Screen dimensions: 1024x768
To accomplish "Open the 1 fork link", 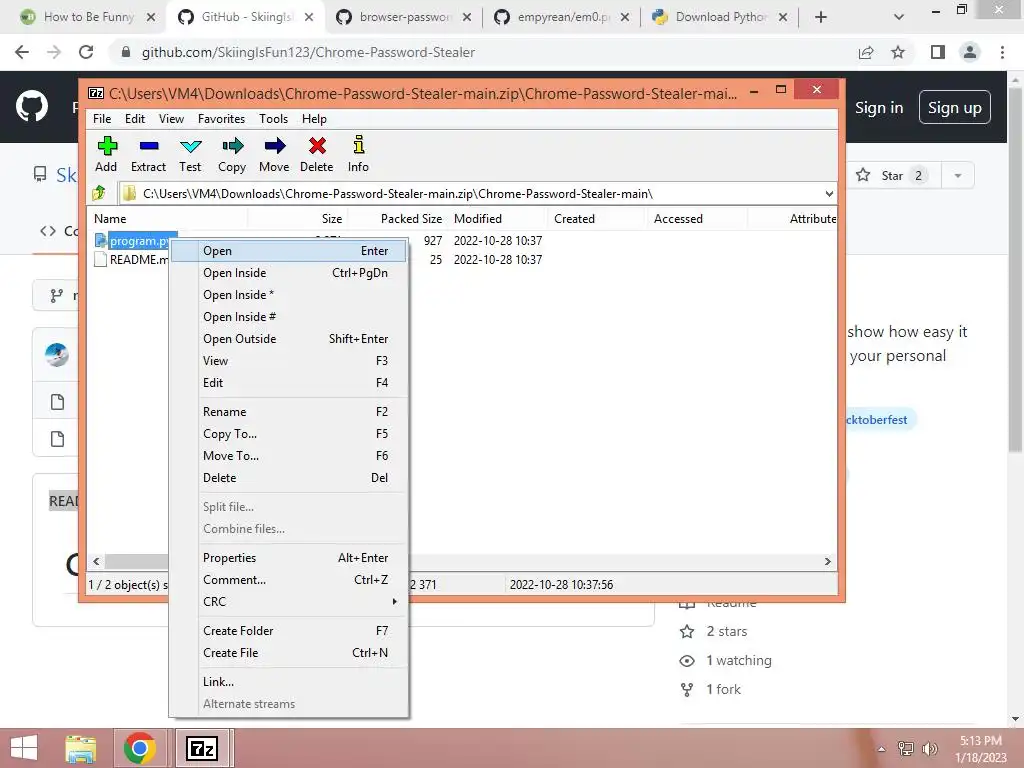I will (723, 689).
